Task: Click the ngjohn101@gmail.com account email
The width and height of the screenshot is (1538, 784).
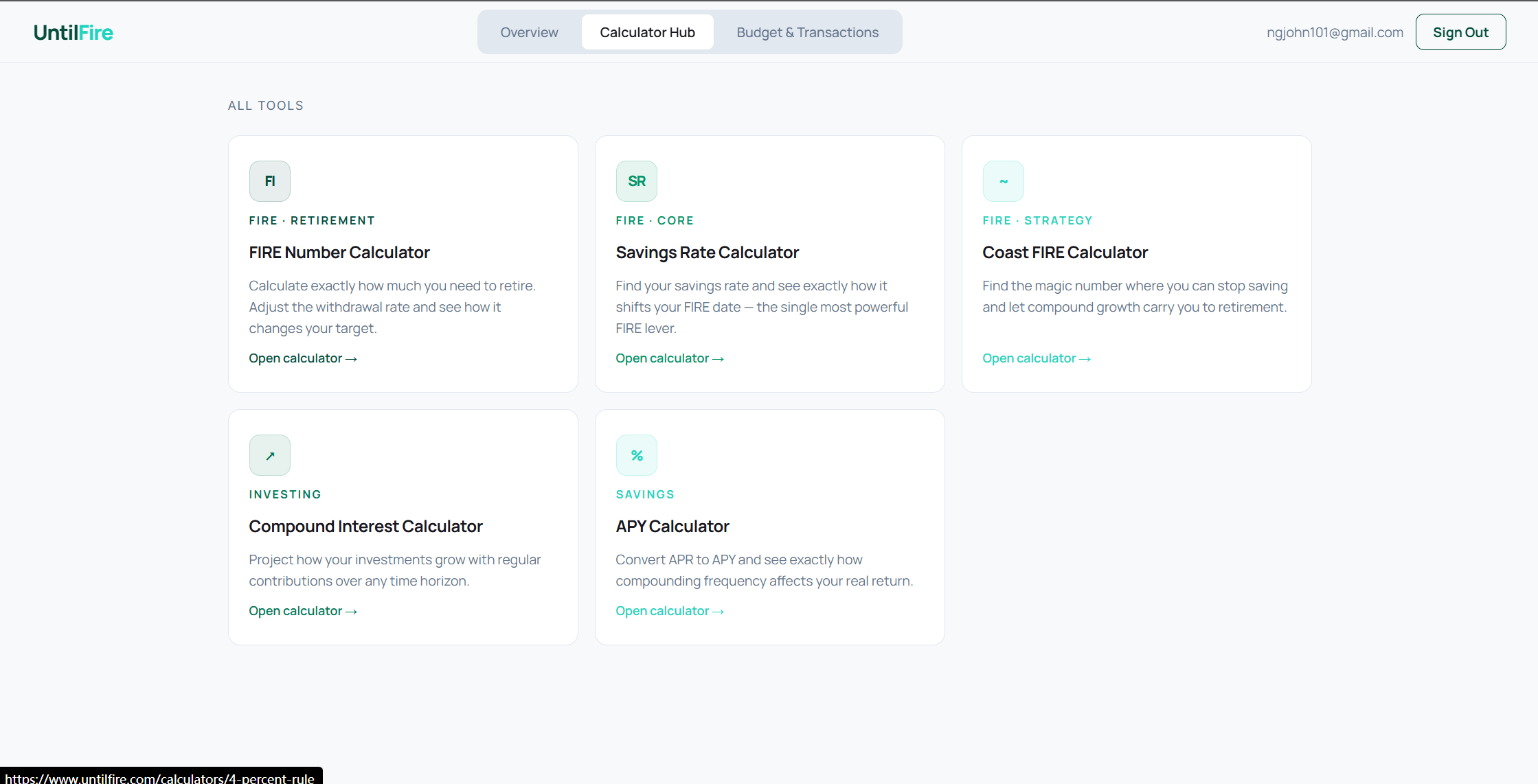Action: [1335, 32]
